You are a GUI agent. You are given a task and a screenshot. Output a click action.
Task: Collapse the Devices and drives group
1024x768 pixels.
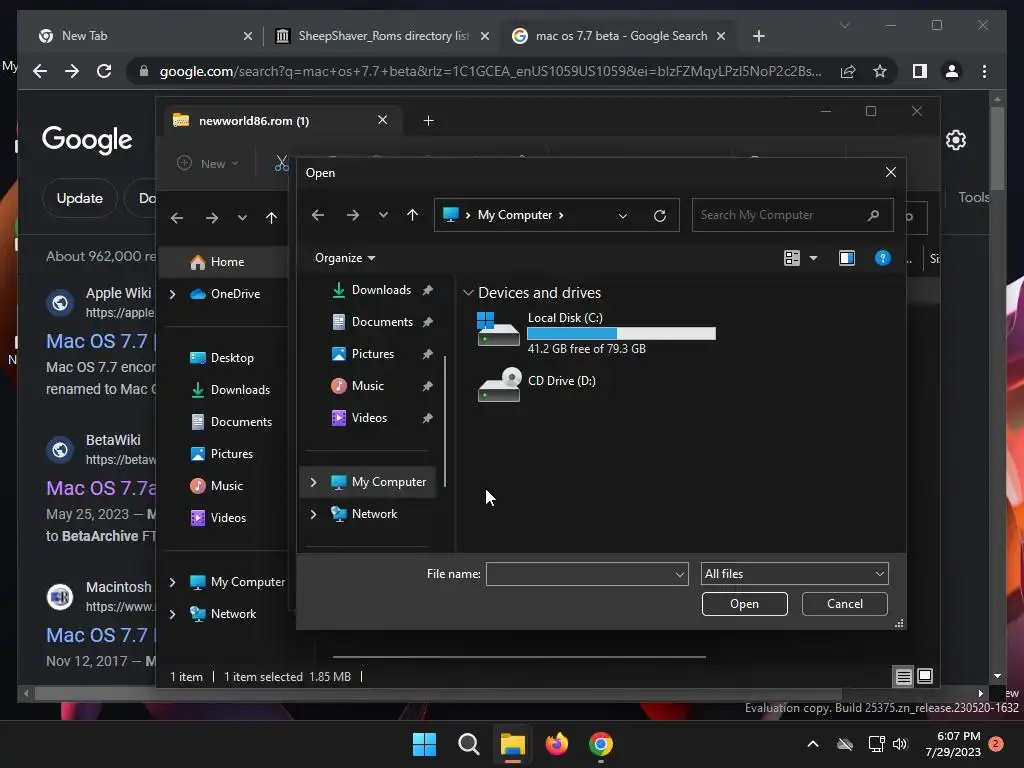pos(468,293)
